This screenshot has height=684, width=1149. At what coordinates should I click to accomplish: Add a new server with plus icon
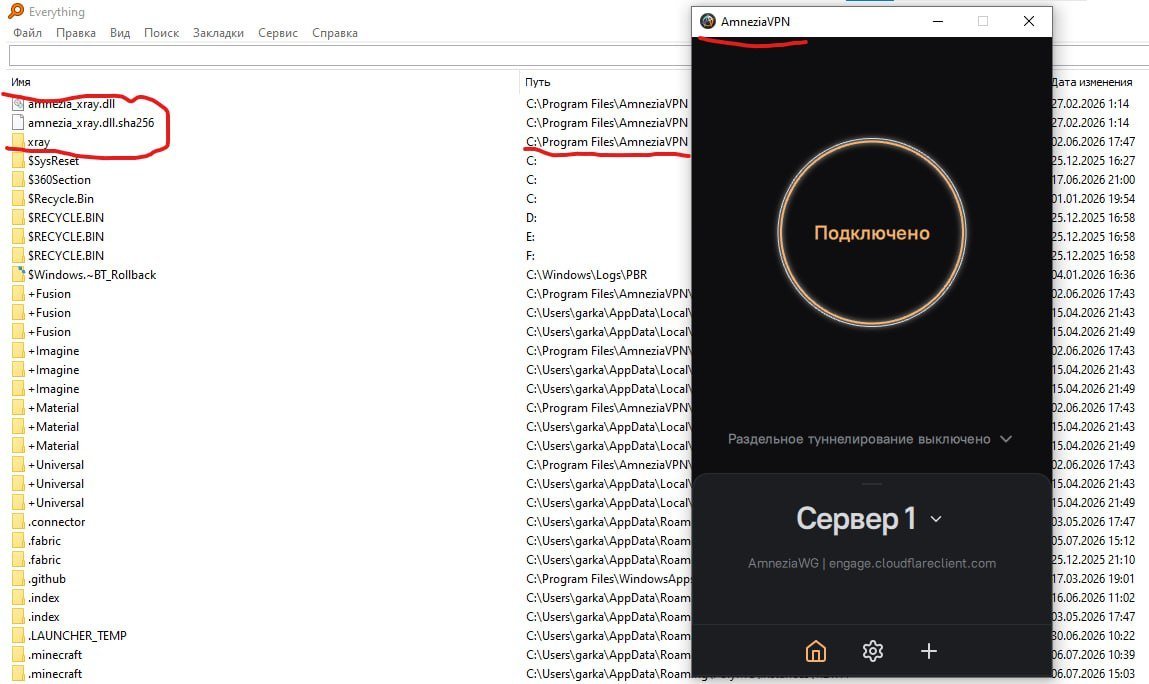pos(928,651)
